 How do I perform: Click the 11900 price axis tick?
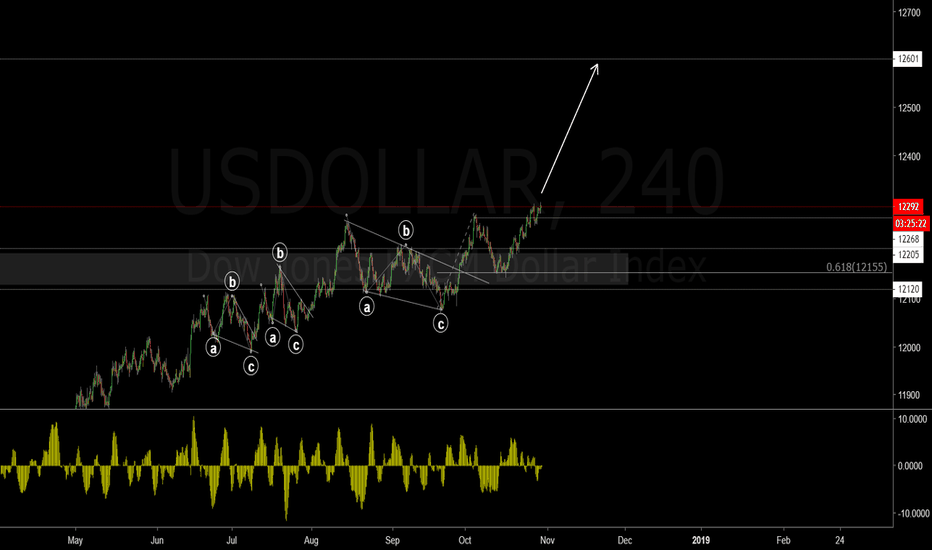pyautogui.click(x=909, y=395)
